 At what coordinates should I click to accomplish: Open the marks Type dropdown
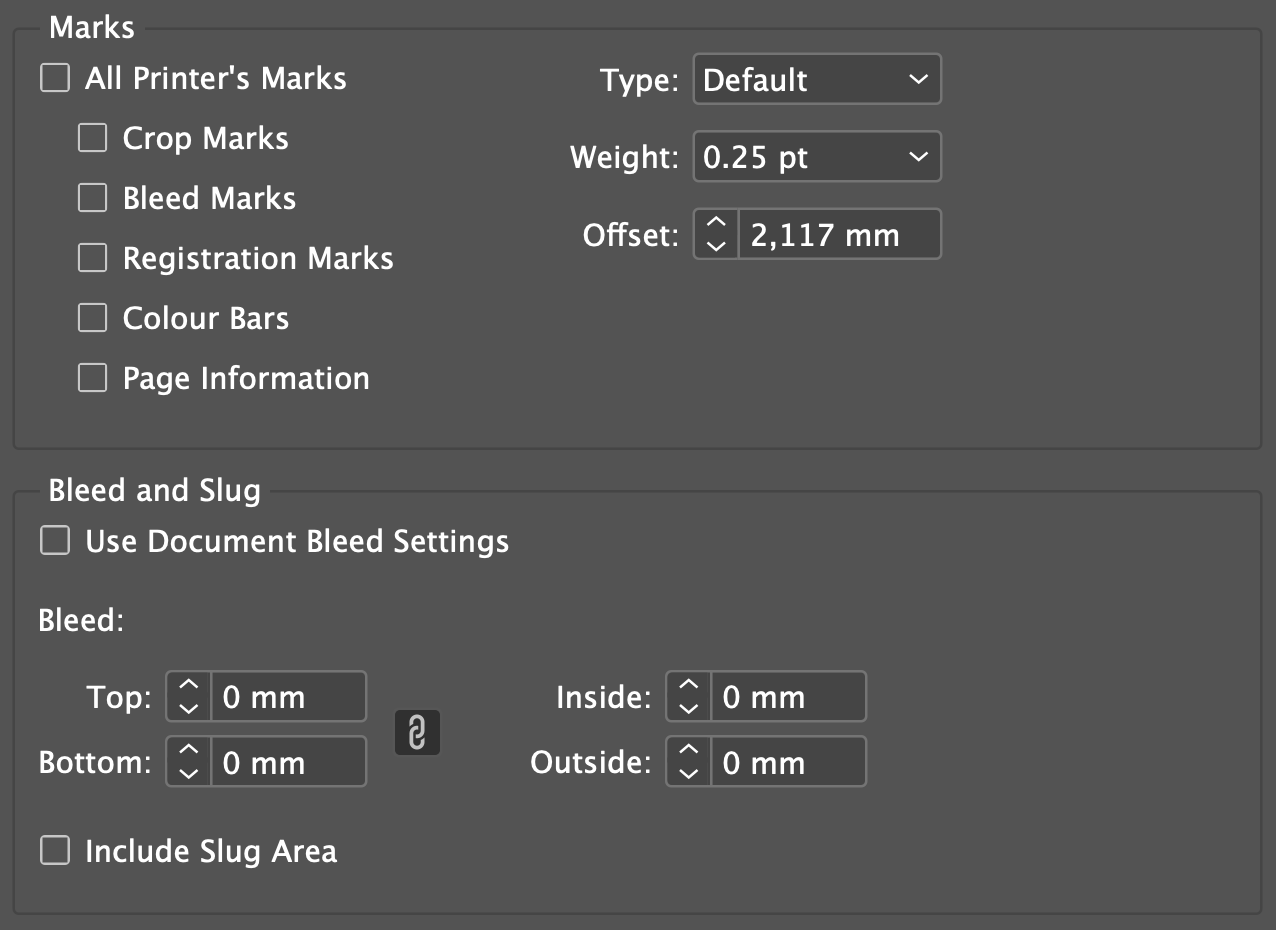click(x=817, y=80)
